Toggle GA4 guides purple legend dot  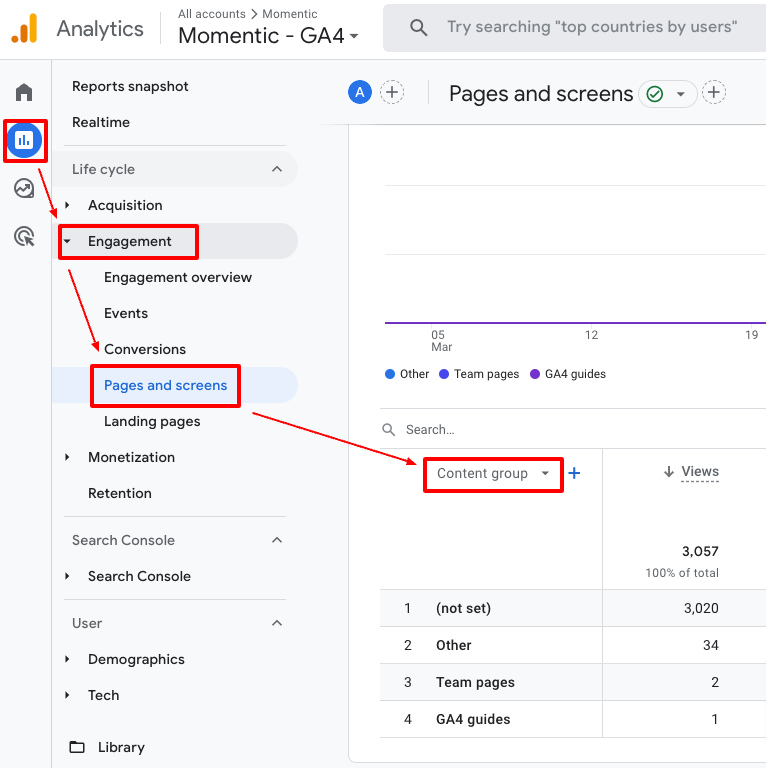pos(535,374)
